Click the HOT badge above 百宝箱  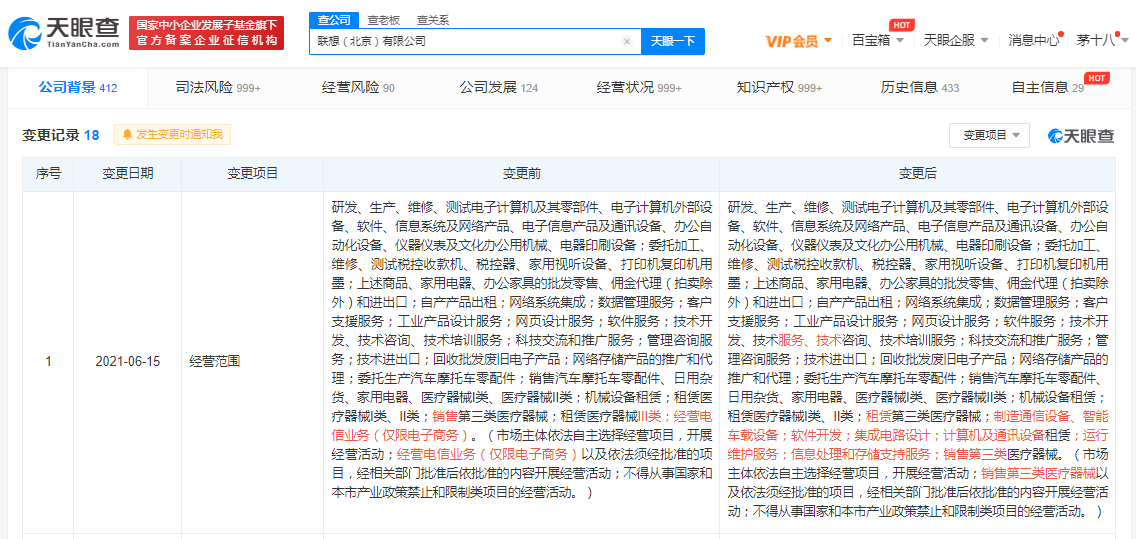click(901, 25)
